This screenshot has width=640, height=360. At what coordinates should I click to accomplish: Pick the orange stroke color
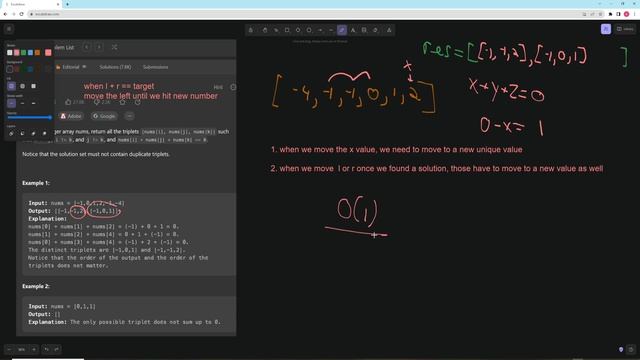pyautogui.click(x=38, y=53)
